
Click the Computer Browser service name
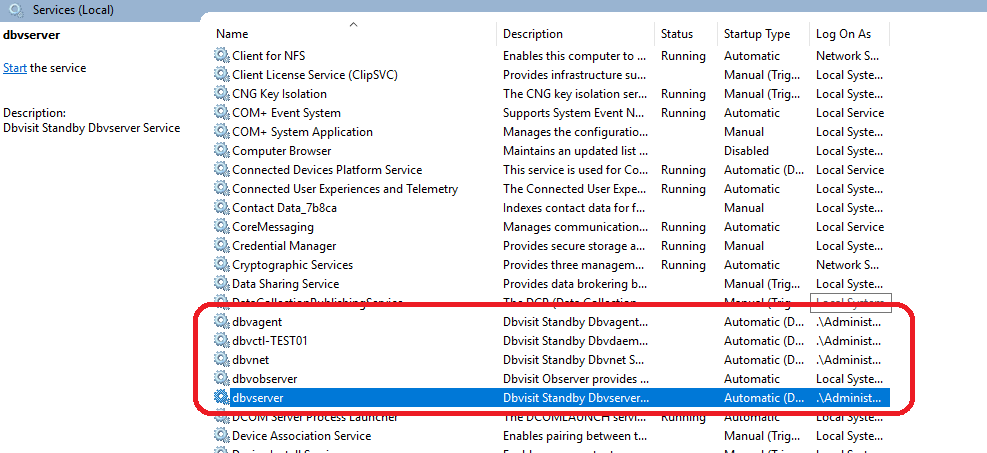pyautogui.click(x=281, y=151)
